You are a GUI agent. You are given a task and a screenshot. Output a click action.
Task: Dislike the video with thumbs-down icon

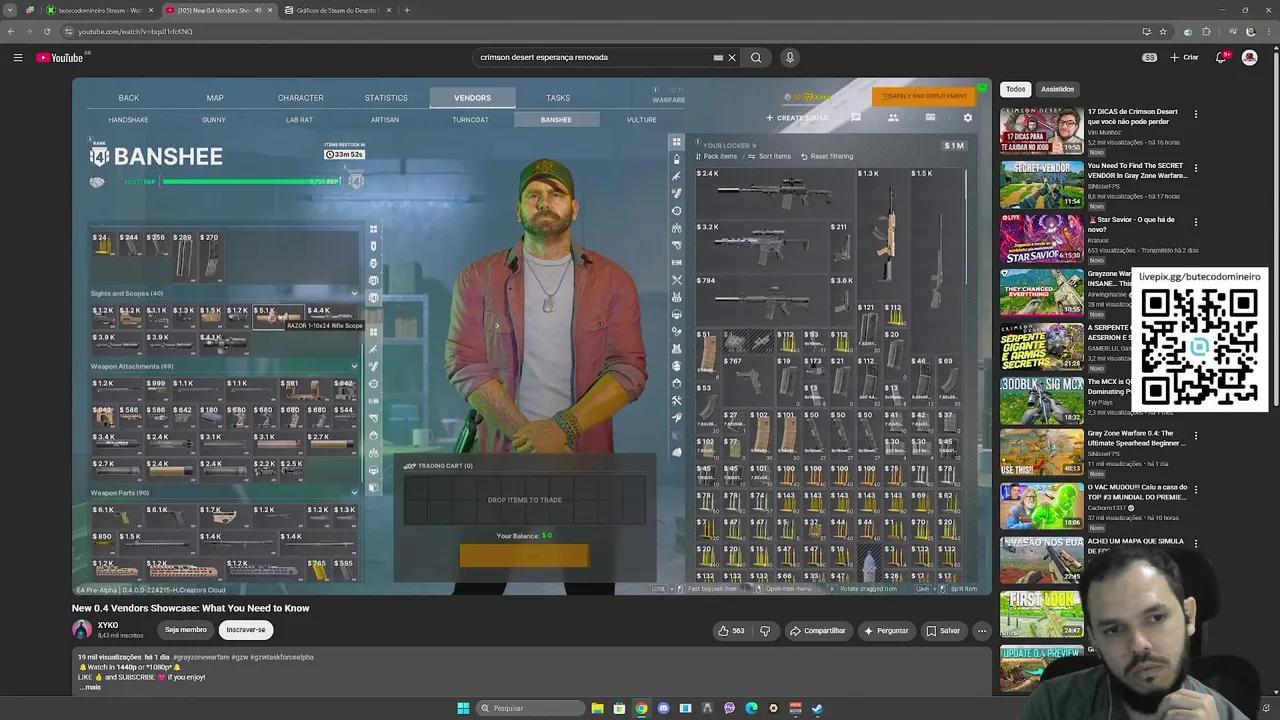pyautogui.click(x=765, y=631)
